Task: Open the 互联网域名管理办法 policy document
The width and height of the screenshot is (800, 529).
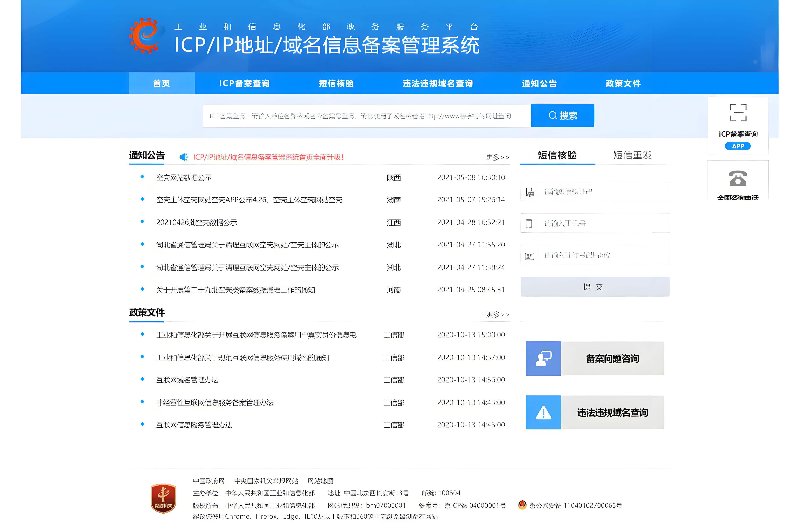Action: 187,380
